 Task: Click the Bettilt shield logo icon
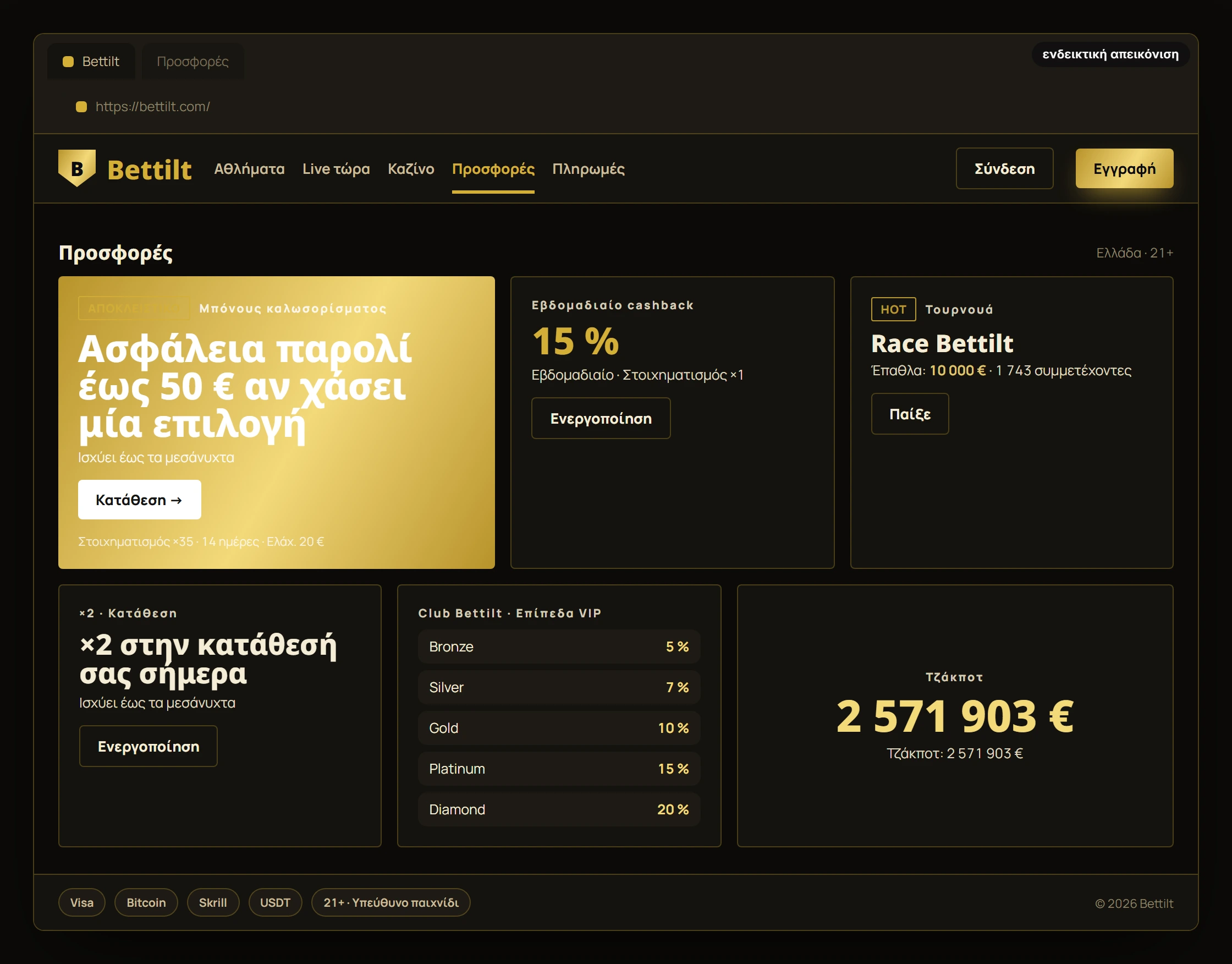point(78,168)
